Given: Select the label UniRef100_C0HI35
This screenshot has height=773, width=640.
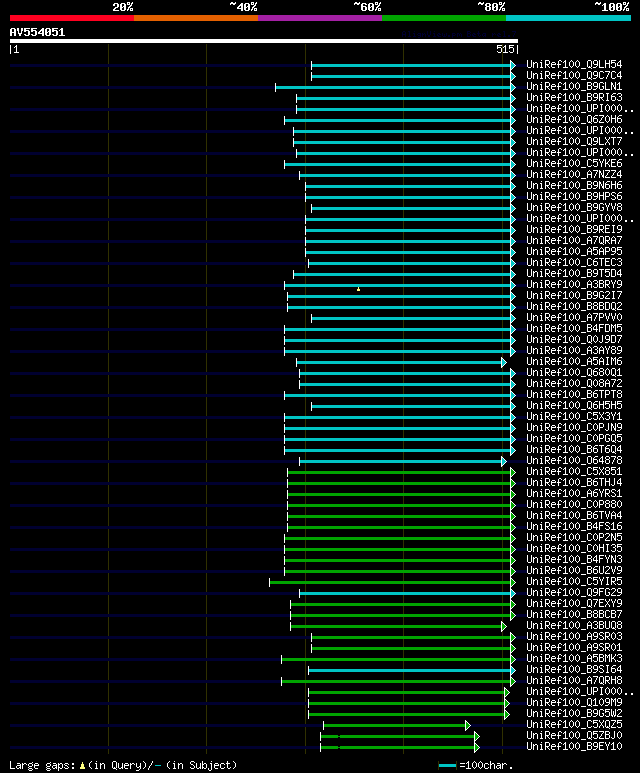Looking at the screenshot, I should (574, 549).
